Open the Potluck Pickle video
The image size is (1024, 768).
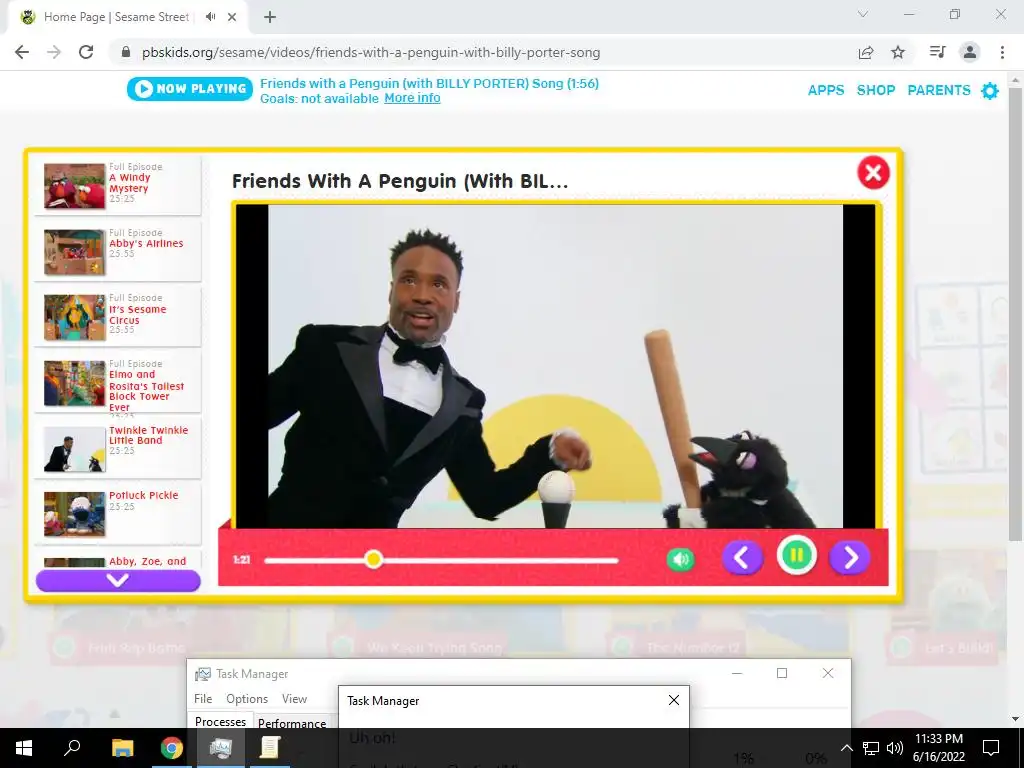pos(118,515)
